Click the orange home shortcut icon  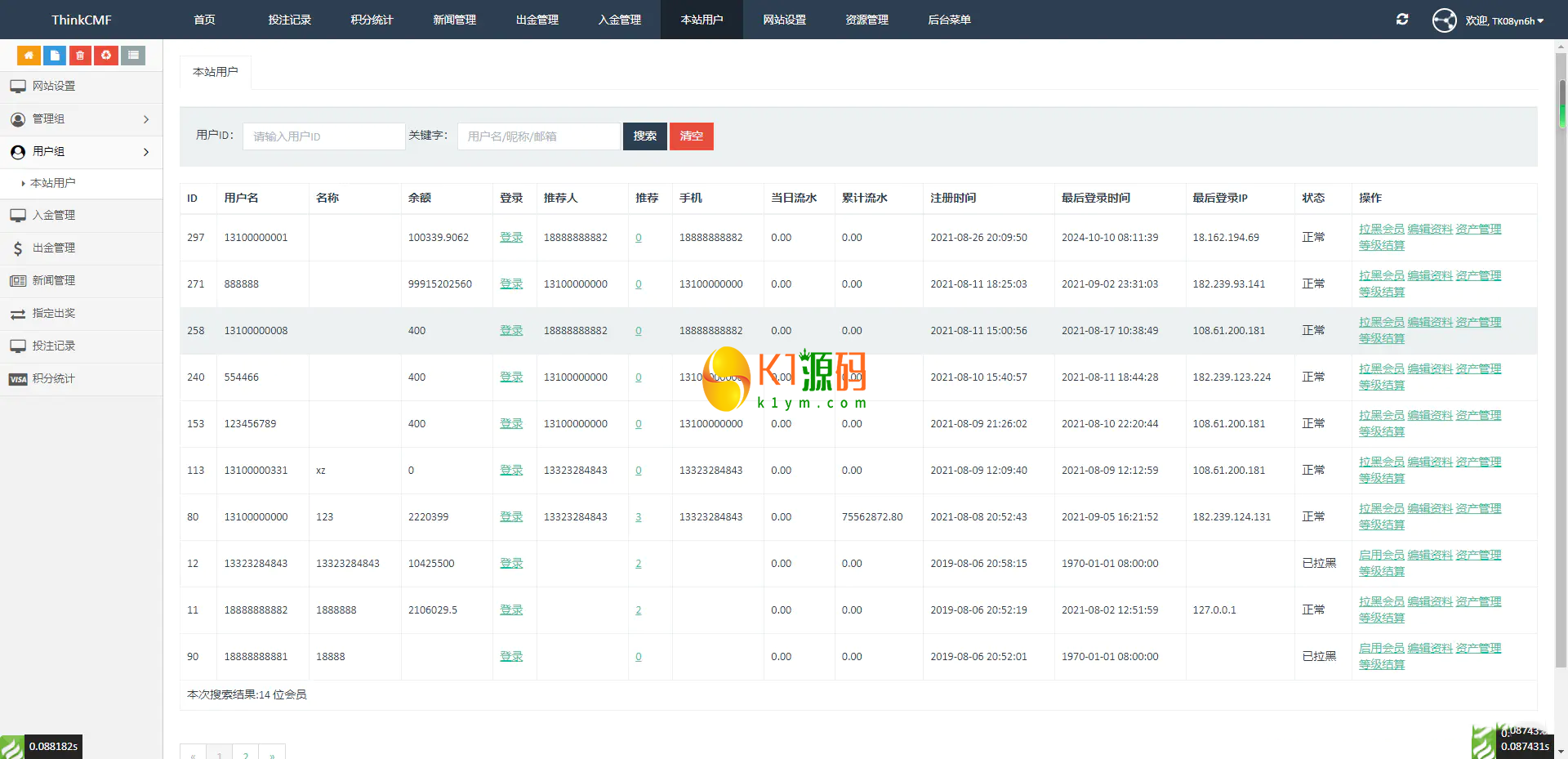click(29, 56)
